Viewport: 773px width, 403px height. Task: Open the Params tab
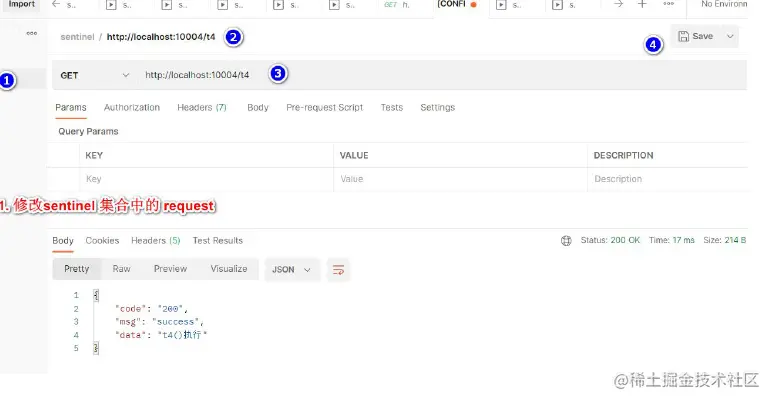point(70,108)
